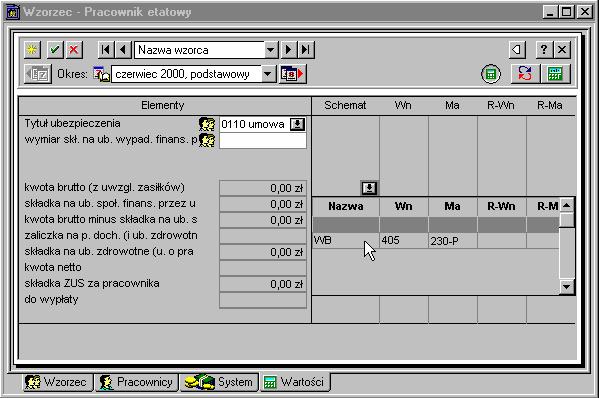Click the Nazwa wzorca combo field
The height and width of the screenshot is (398, 599).
tap(199, 50)
